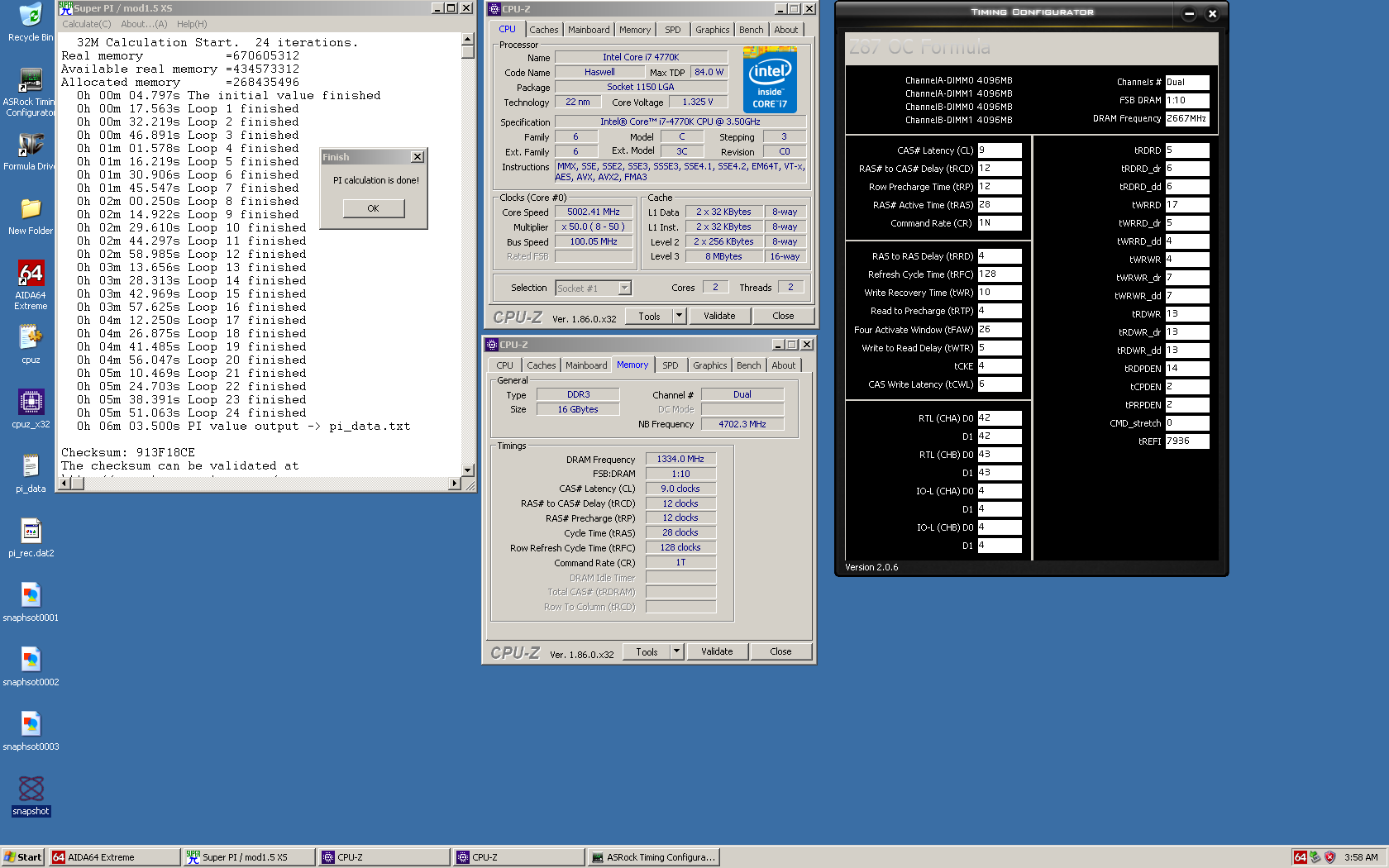Open the Recycle Bin desktop icon
This screenshot has height=868, width=1389.
click(31, 17)
